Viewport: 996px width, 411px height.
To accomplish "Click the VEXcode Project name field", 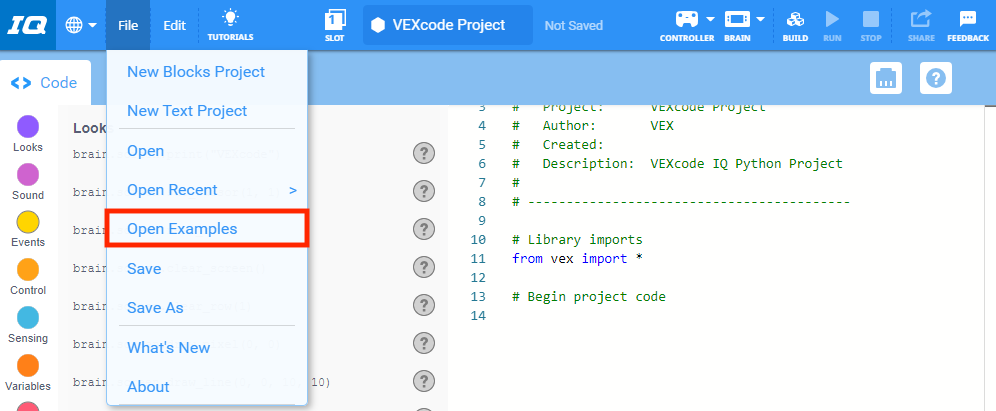I will click(x=448, y=25).
